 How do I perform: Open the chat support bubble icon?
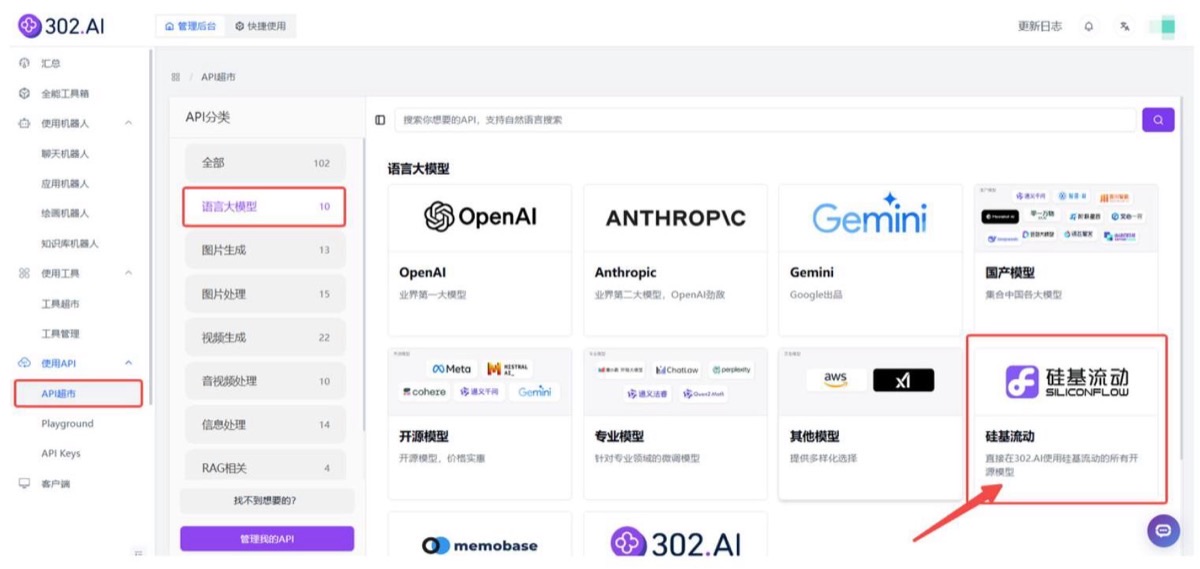pos(1163,531)
